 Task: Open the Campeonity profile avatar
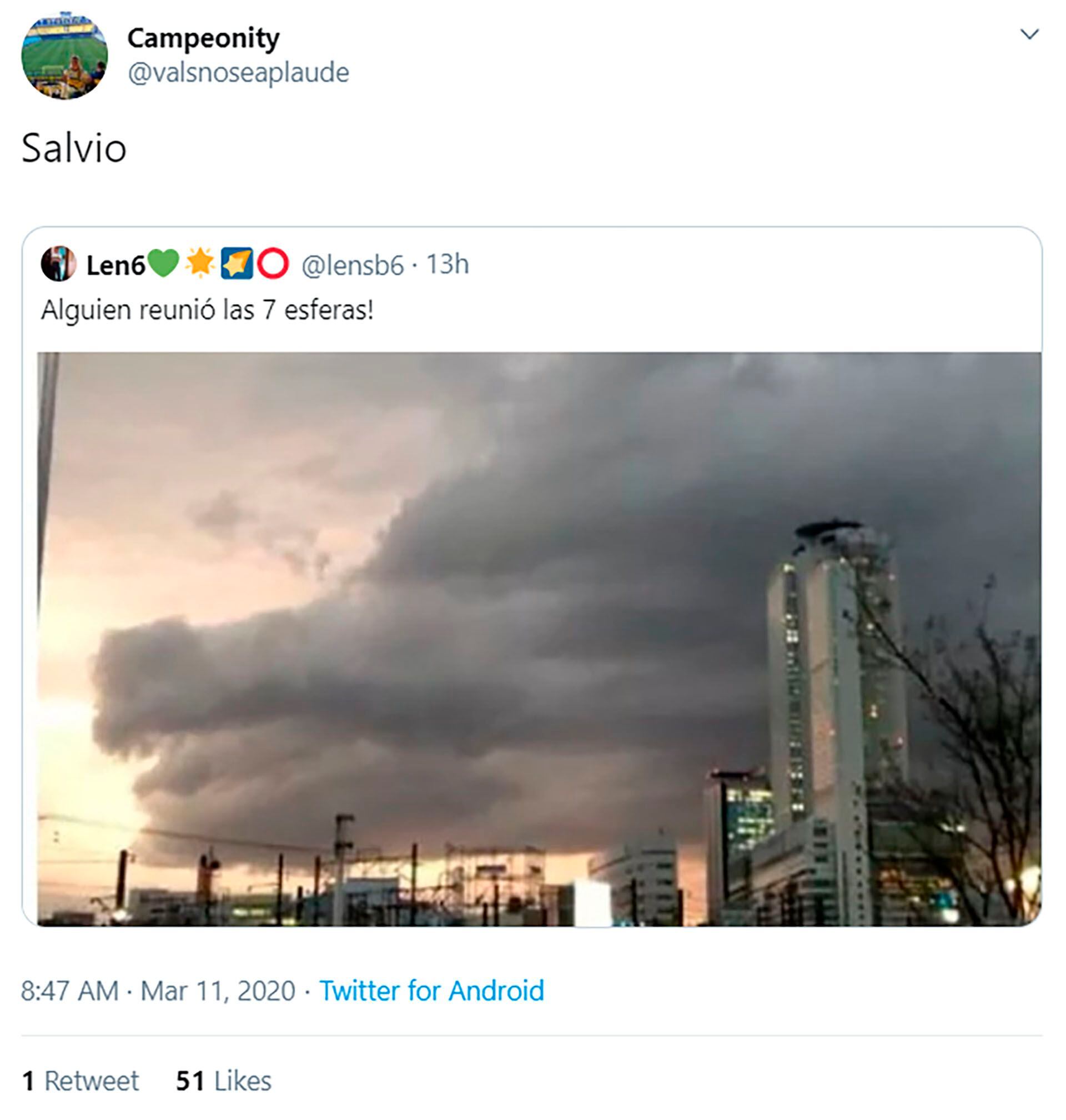click(x=64, y=56)
